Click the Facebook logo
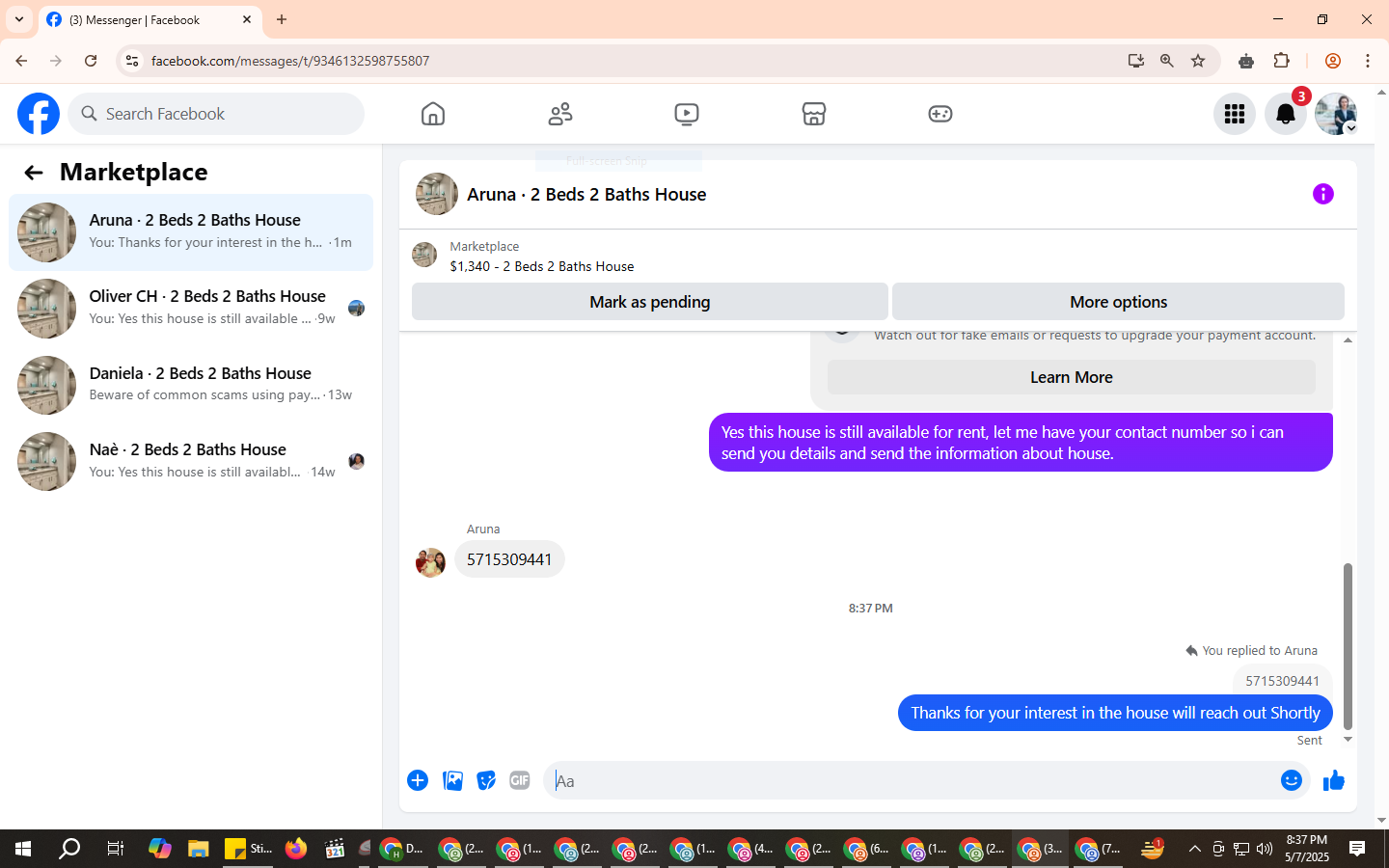 39,114
